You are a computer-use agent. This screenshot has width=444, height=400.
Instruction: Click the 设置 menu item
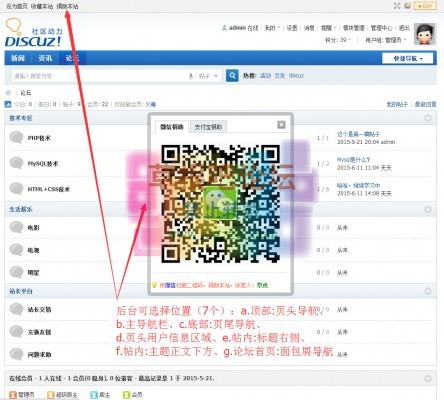[x=292, y=28]
